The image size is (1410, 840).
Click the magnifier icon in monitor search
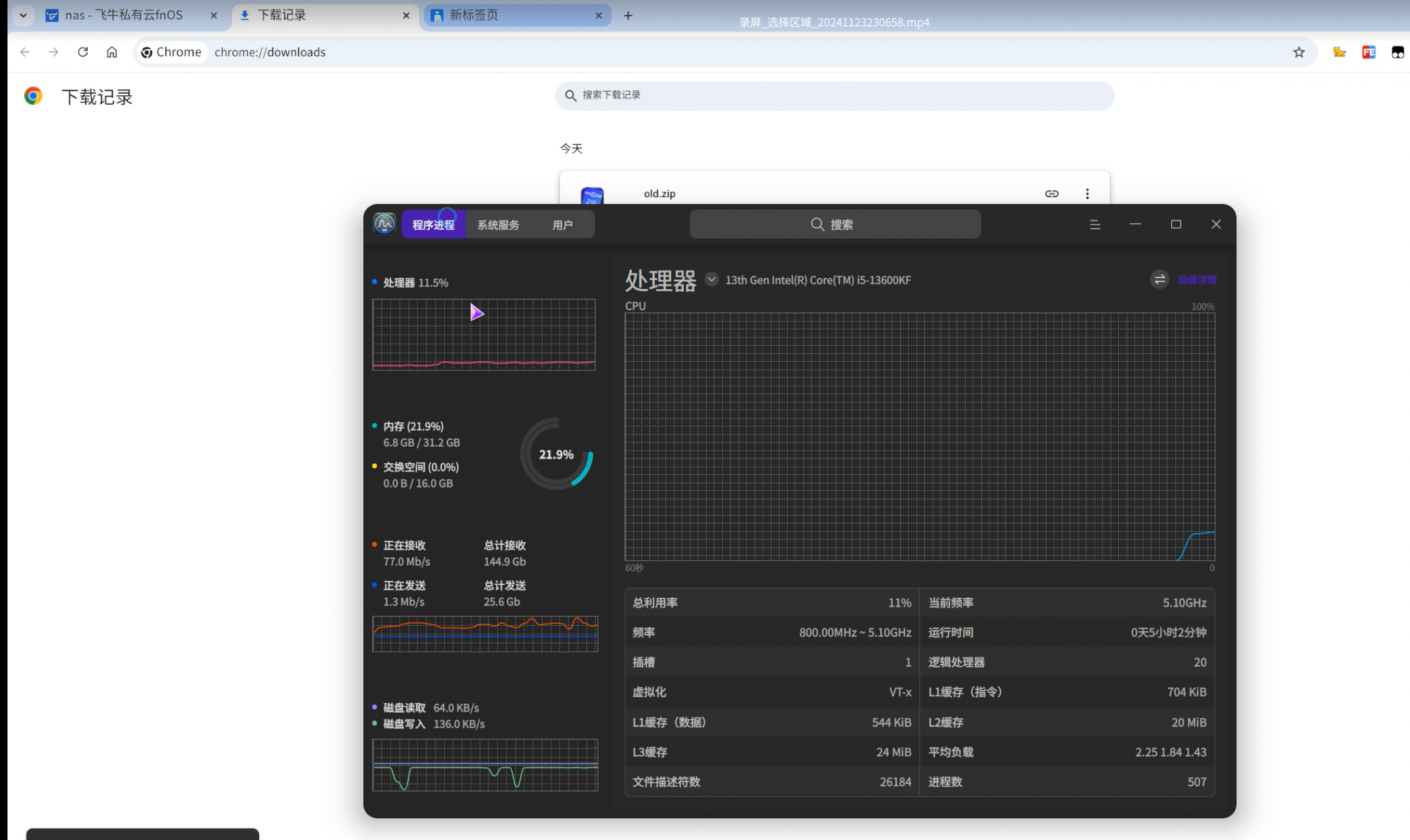818,224
